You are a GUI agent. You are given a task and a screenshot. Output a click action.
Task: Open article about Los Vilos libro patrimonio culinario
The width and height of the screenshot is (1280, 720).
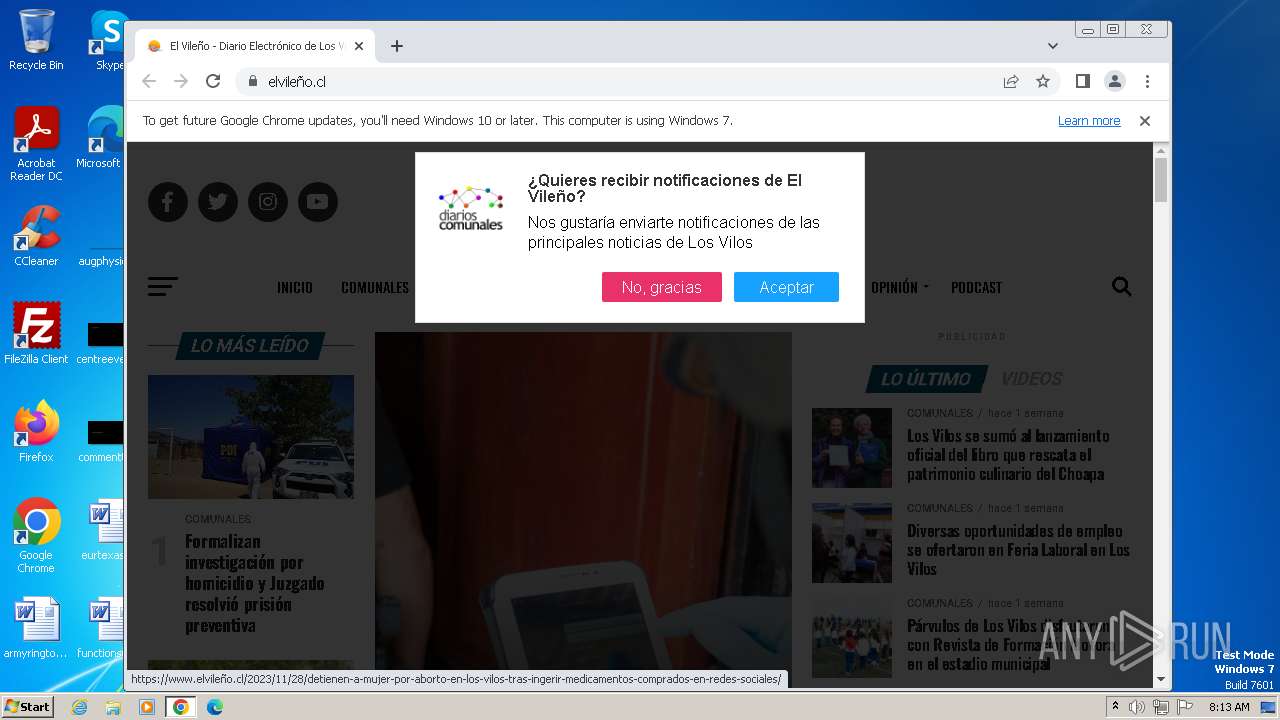pos(1008,455)
